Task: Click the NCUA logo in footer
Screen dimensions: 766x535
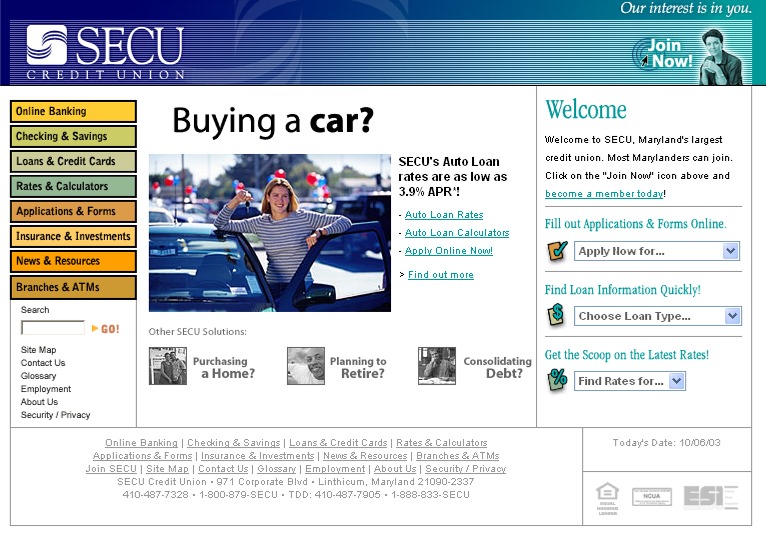Action: click(x=651, y=497)
